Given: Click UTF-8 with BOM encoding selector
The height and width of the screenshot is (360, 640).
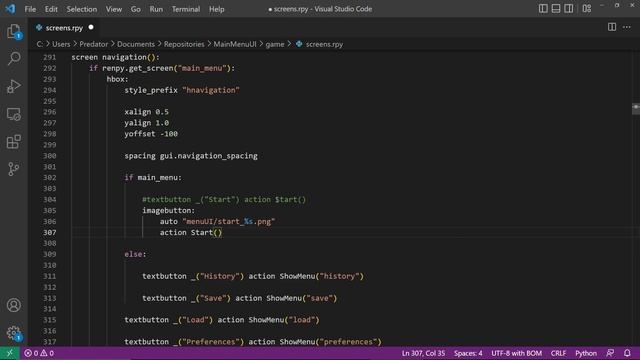Looking at the screenshot, I should point(516,353).
